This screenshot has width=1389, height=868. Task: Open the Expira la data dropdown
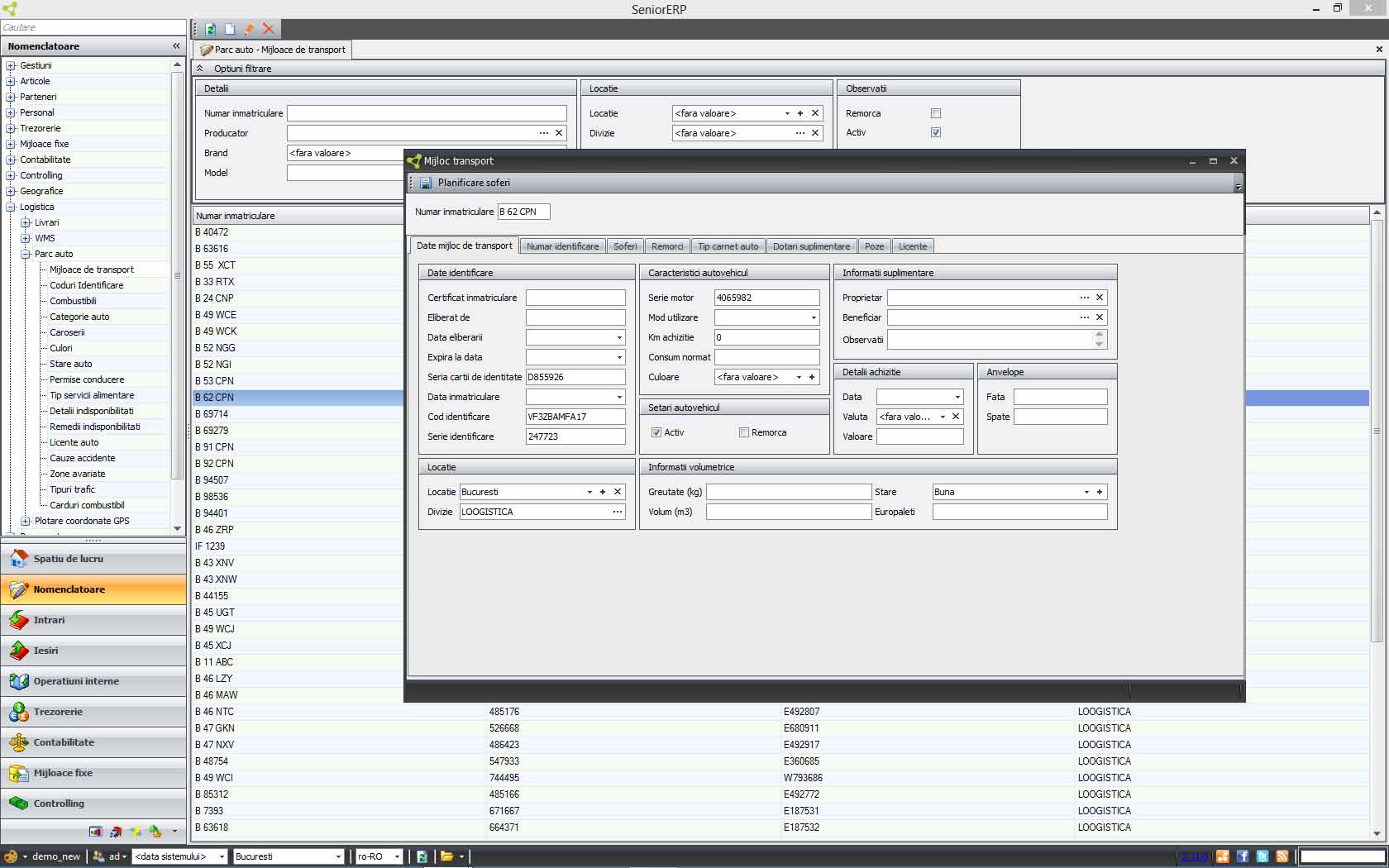[x=619, y=357]
